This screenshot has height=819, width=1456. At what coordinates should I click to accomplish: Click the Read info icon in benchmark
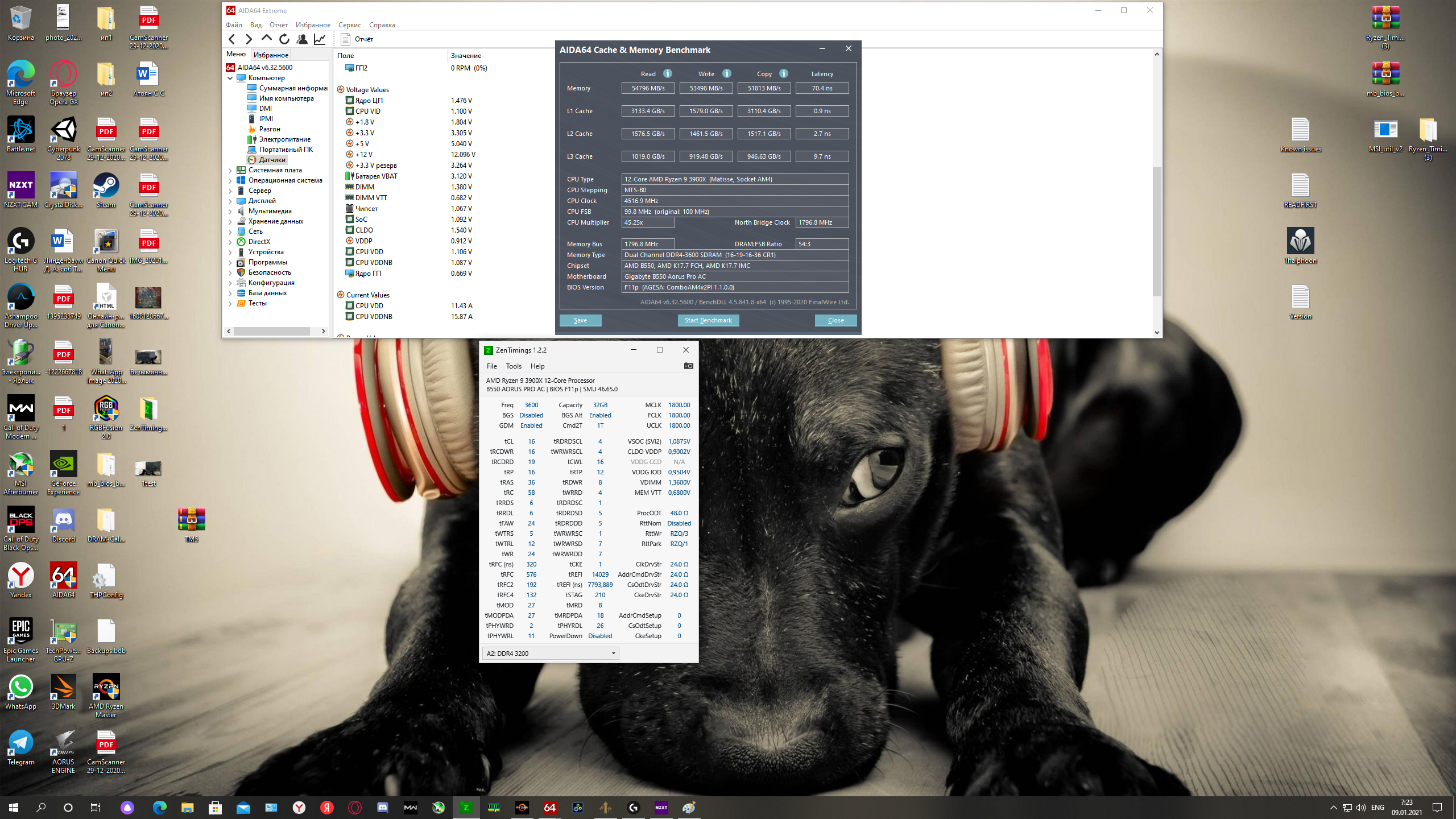(668, 73)
